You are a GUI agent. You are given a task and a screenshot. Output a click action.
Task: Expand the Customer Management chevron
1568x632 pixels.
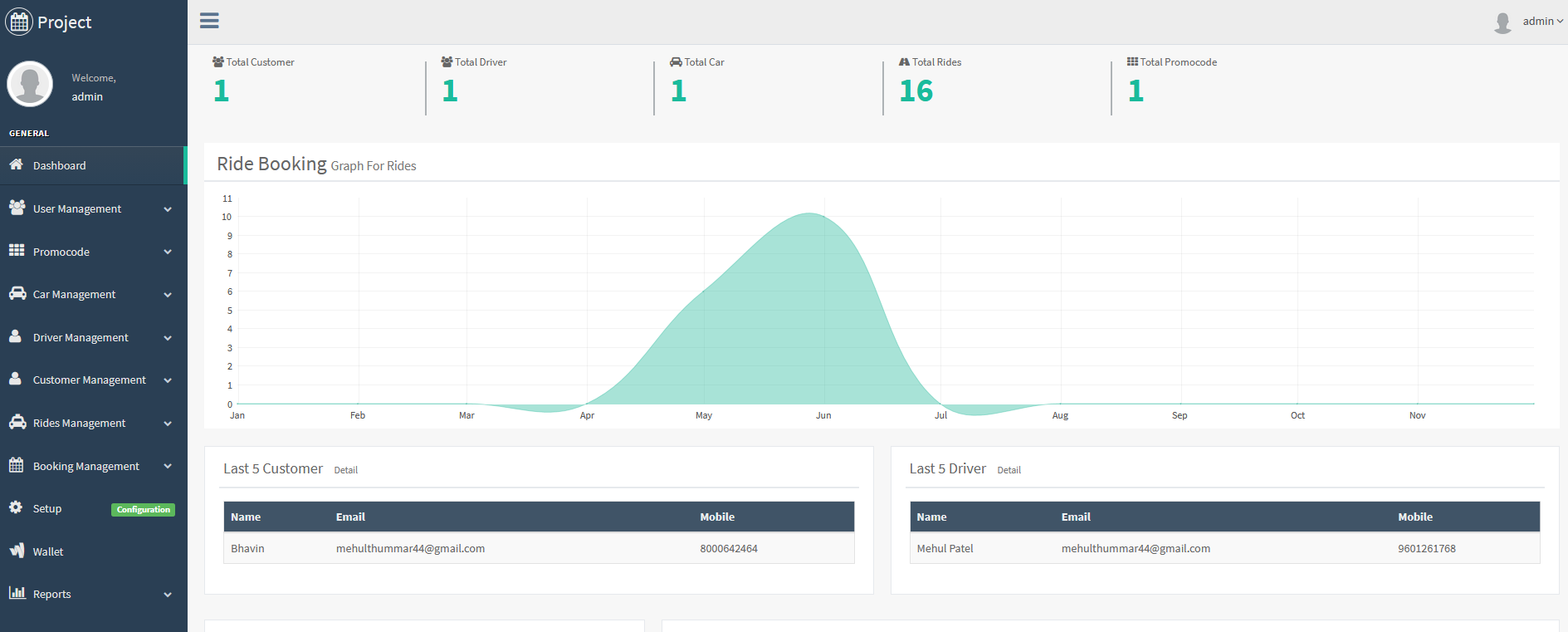168,380
